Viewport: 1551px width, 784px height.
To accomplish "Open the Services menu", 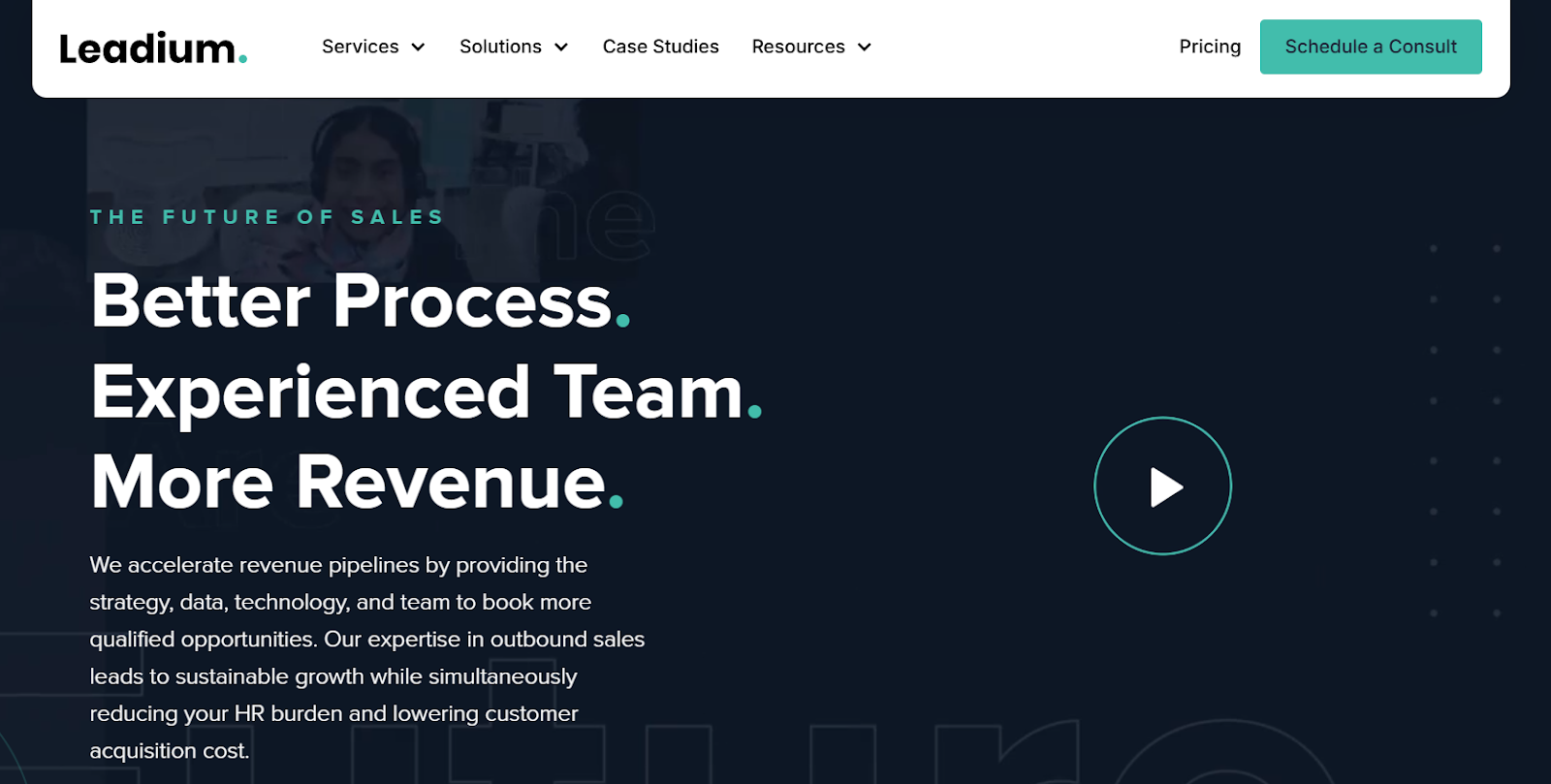I will (361, 47).
